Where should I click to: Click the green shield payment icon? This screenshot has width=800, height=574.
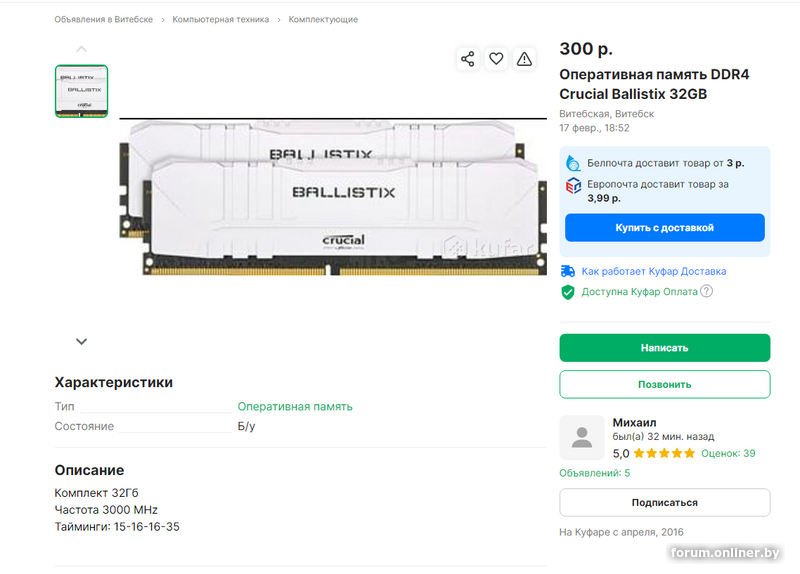click(568, 292)
